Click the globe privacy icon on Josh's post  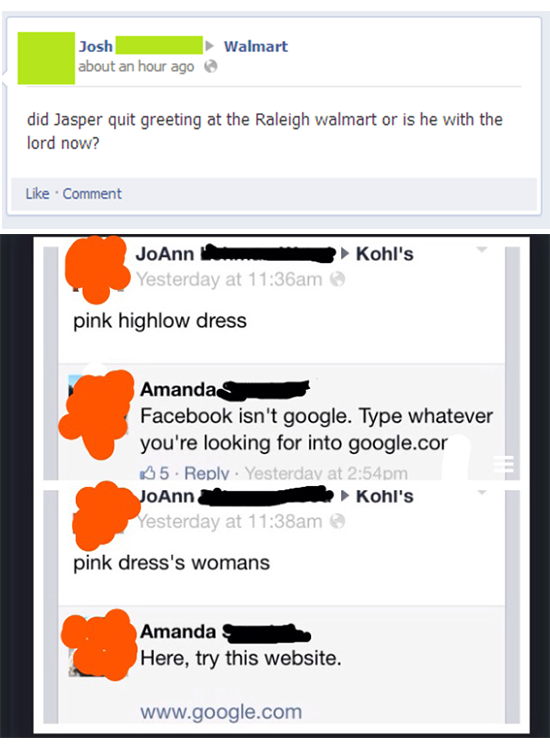(211, 66)
